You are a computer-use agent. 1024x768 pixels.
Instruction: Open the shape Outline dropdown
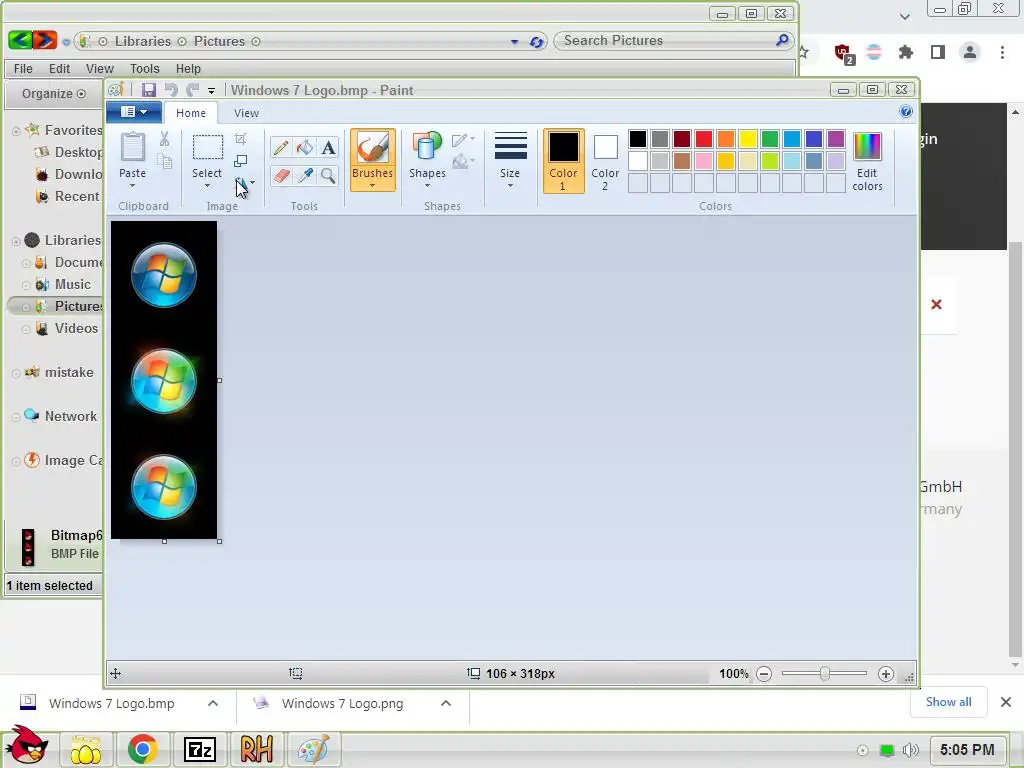463,139
